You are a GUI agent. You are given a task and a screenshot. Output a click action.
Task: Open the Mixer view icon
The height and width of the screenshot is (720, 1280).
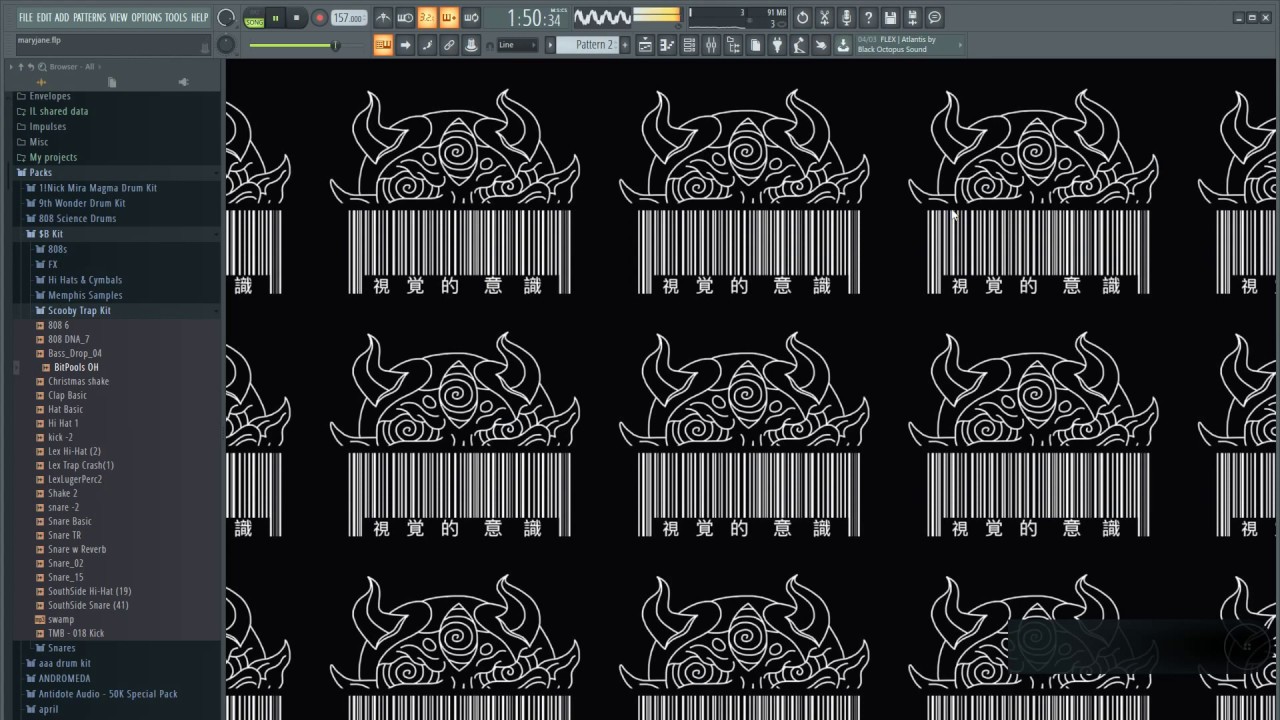click(711, 45)
